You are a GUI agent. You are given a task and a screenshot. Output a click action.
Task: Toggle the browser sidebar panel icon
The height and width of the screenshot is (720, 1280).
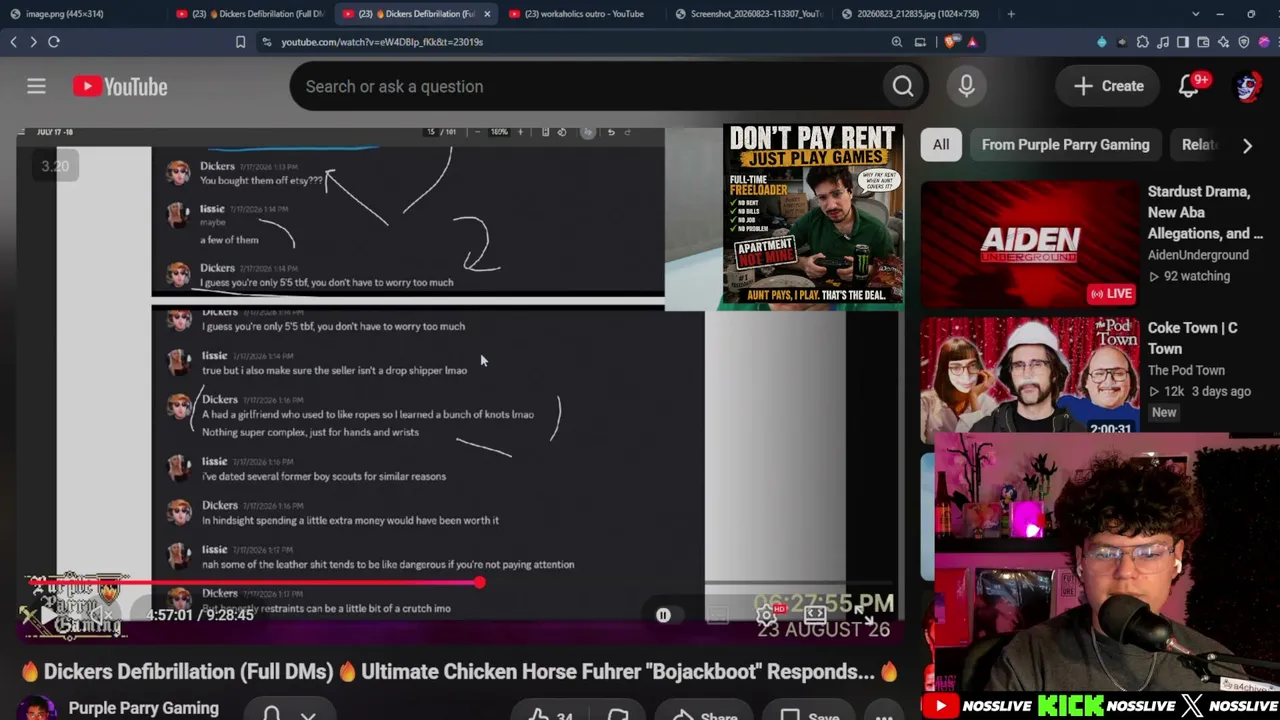pos(1183,42)
